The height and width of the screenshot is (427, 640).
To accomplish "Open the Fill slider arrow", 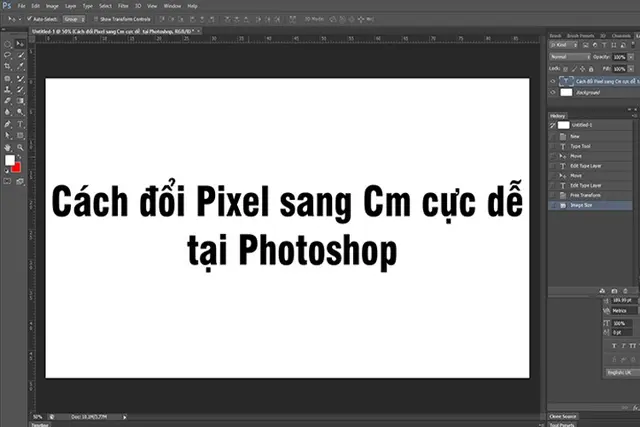I will 631,69.
